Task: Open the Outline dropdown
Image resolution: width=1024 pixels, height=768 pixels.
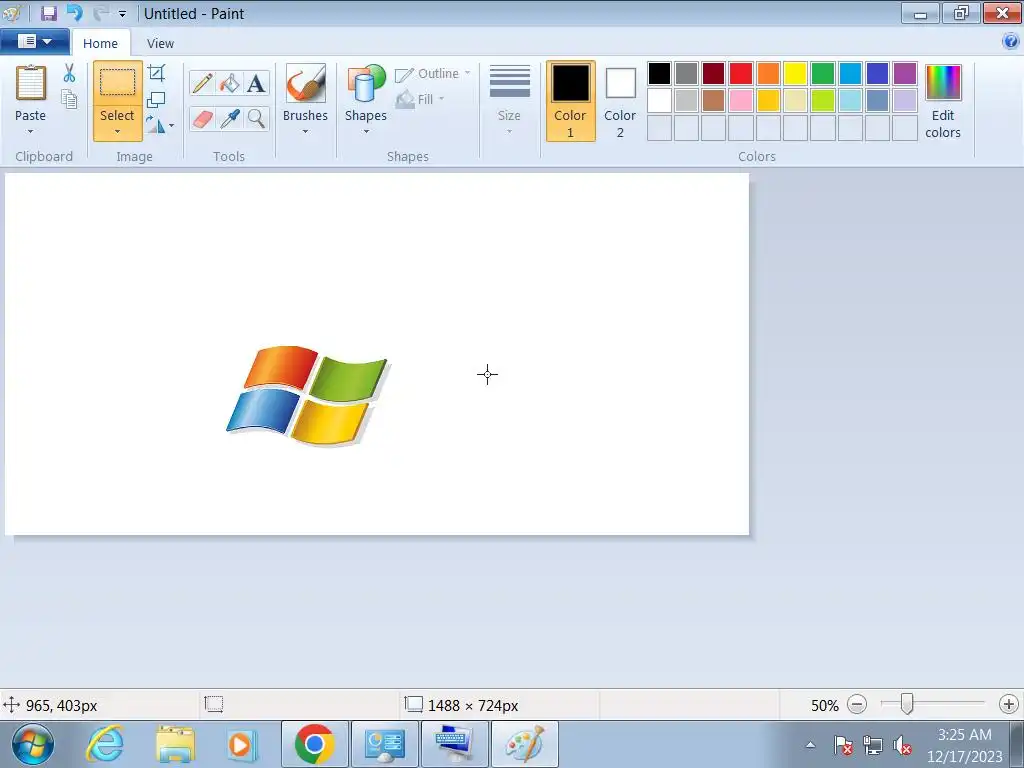Action: point(433,73)
